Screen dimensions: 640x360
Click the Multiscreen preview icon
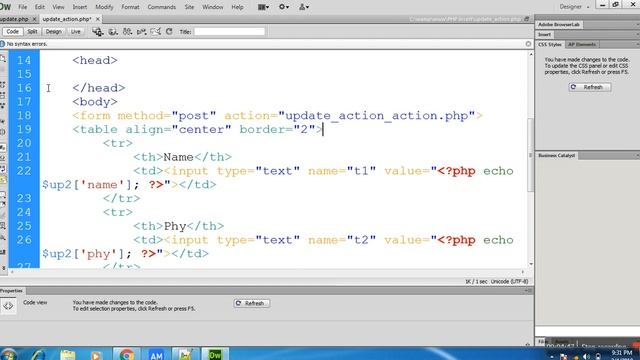[x=98, y=31]
